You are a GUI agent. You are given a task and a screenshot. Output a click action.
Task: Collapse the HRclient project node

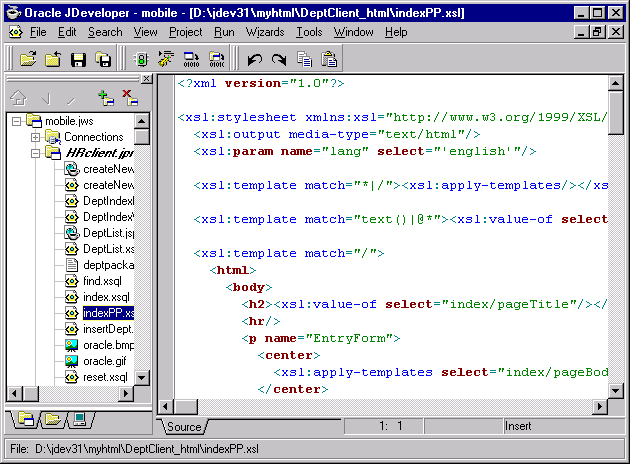(x=36, y=153)
